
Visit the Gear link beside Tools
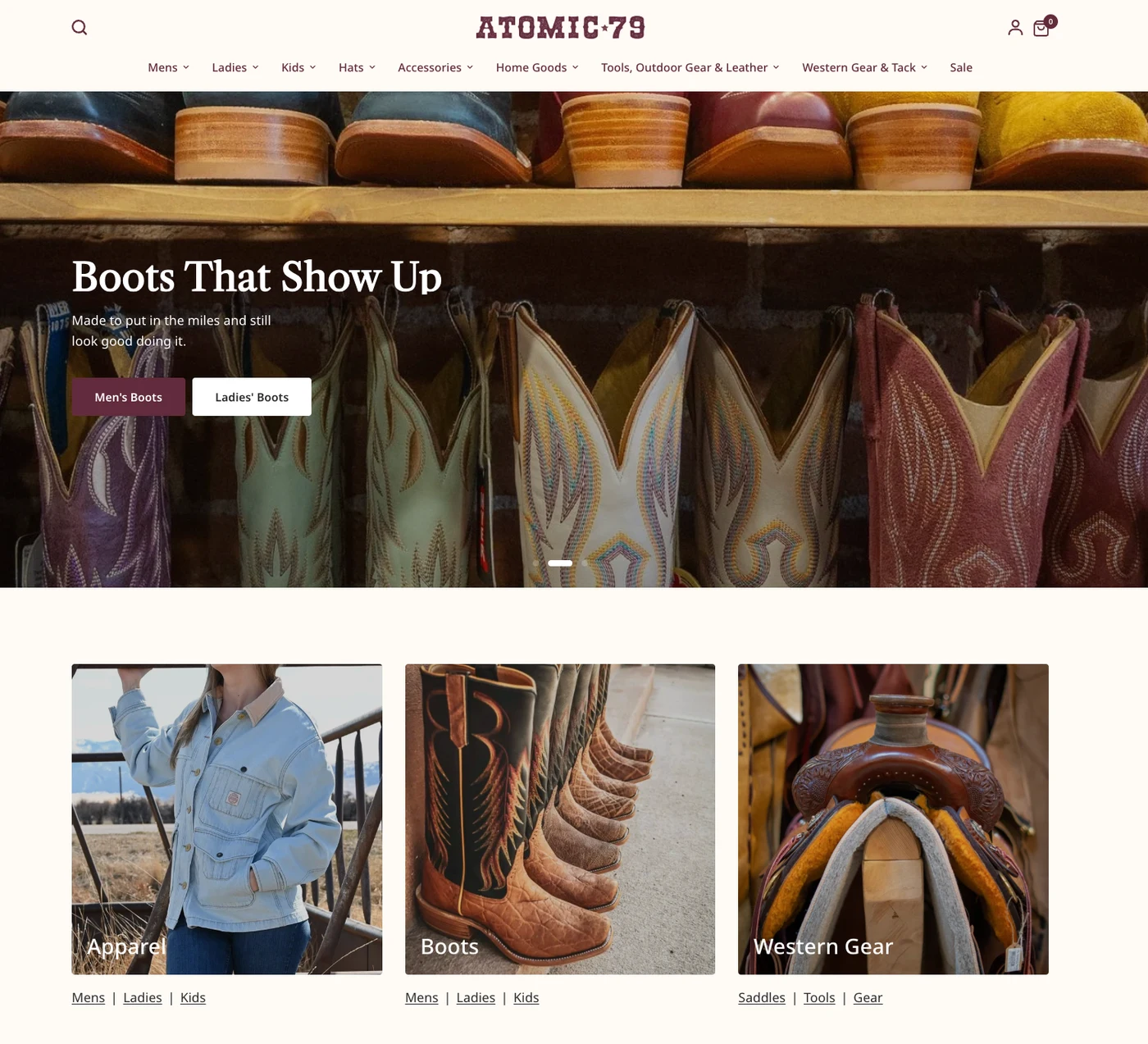click(x=868, y=997)
